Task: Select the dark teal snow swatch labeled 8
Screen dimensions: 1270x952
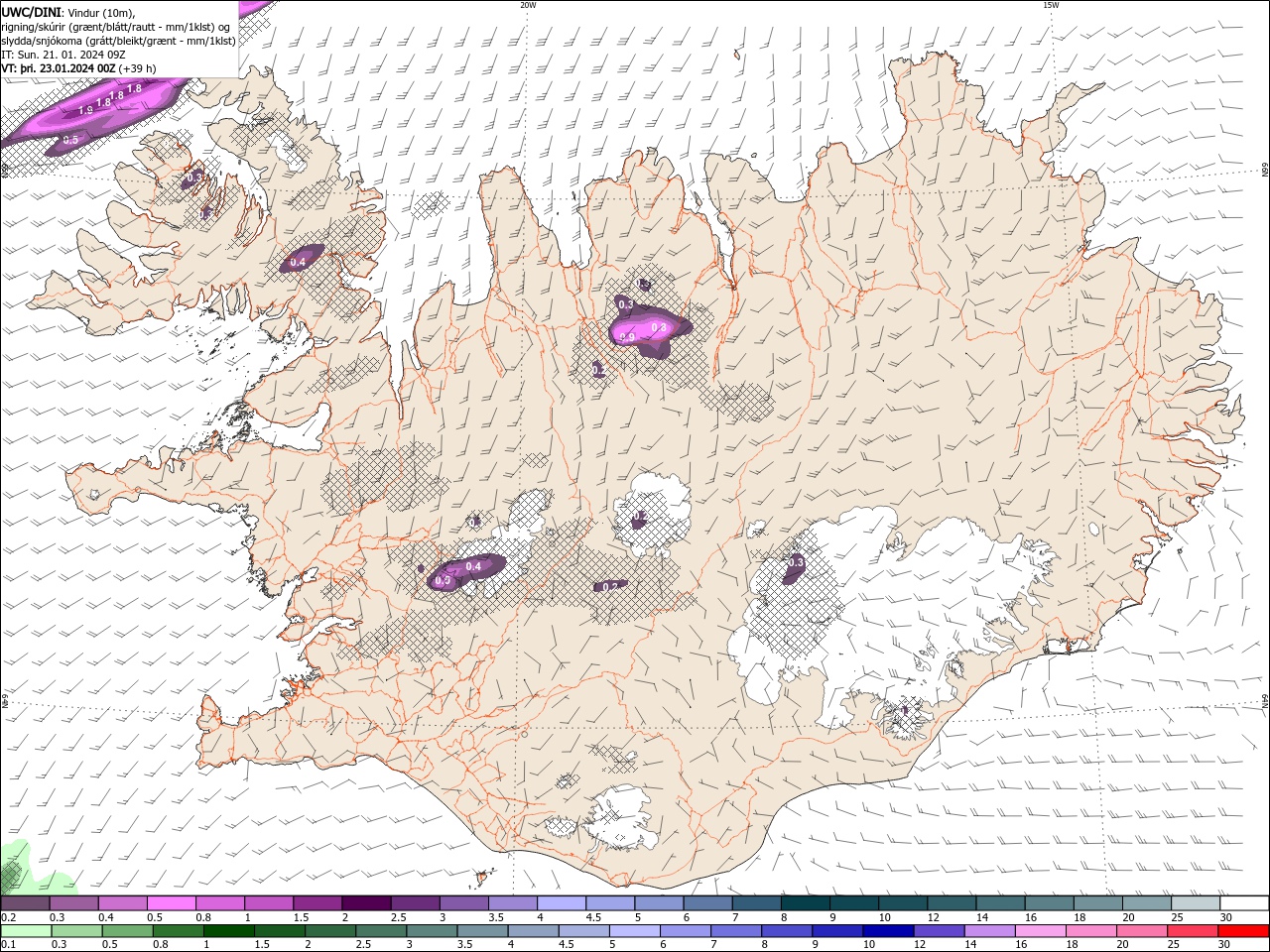Action: pyautogui.click(x=805, y=903)
